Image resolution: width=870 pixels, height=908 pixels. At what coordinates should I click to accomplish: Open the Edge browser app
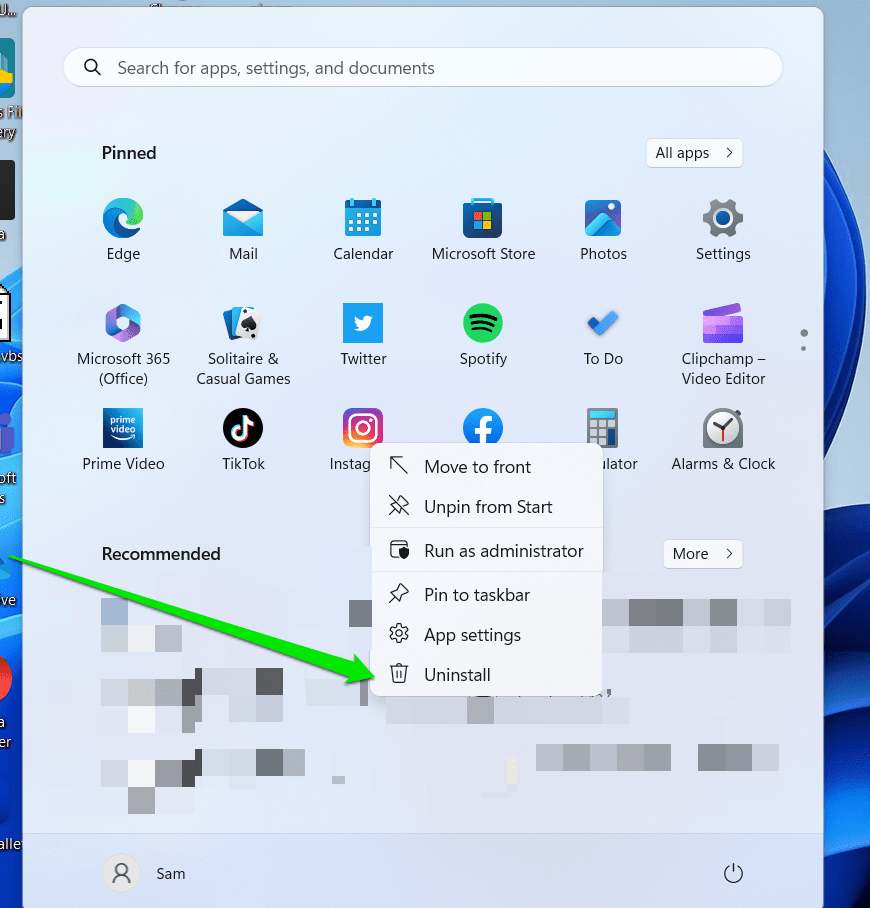pos(123,218)
